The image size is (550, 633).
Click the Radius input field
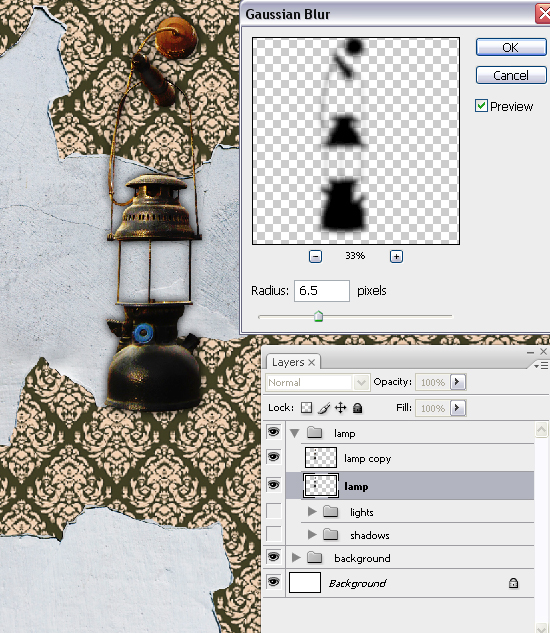point(322,291)
